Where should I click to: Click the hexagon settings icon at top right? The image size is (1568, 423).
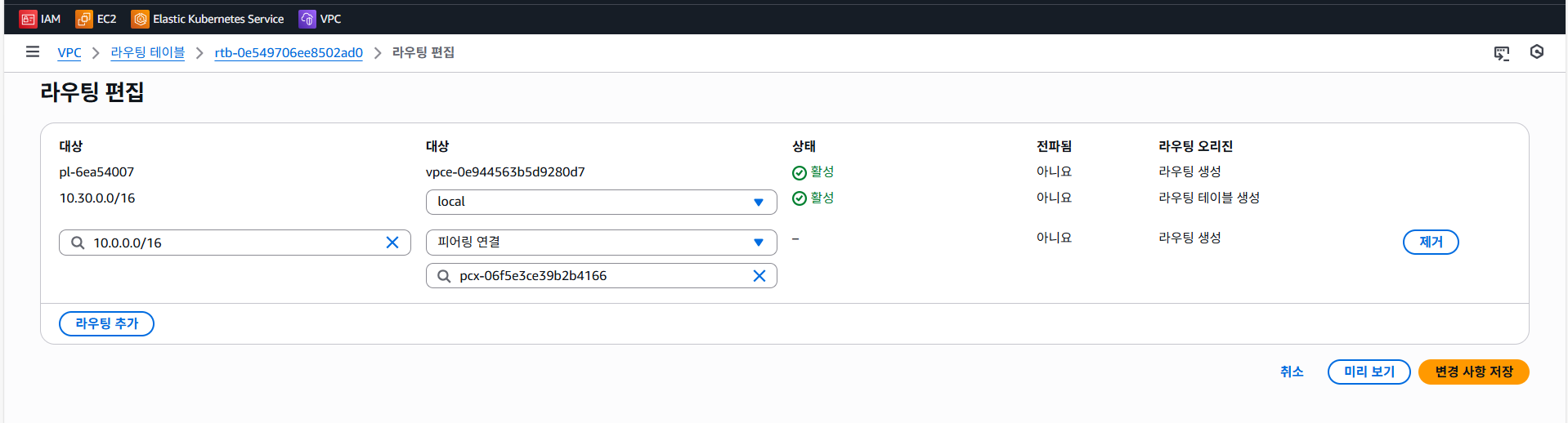(1537, 52)
